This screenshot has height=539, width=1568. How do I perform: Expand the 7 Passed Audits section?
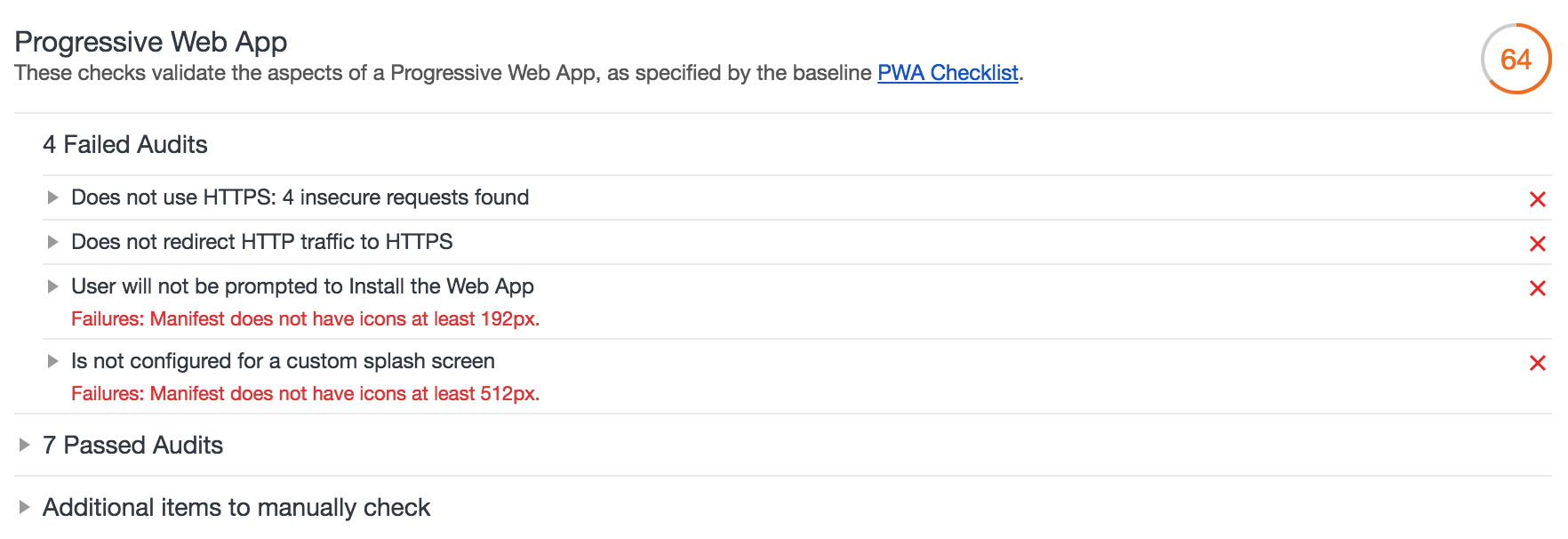(x=25, y=445)
